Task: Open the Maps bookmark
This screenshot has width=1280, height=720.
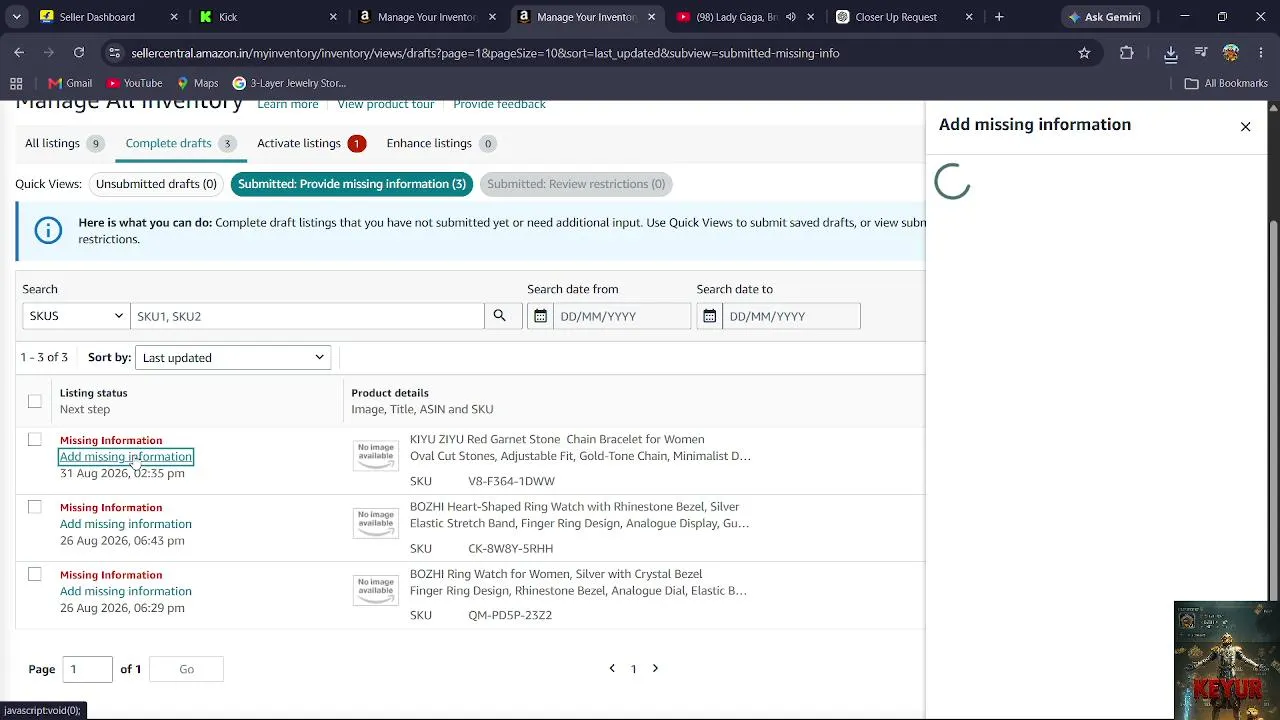Action: [197, 83]
